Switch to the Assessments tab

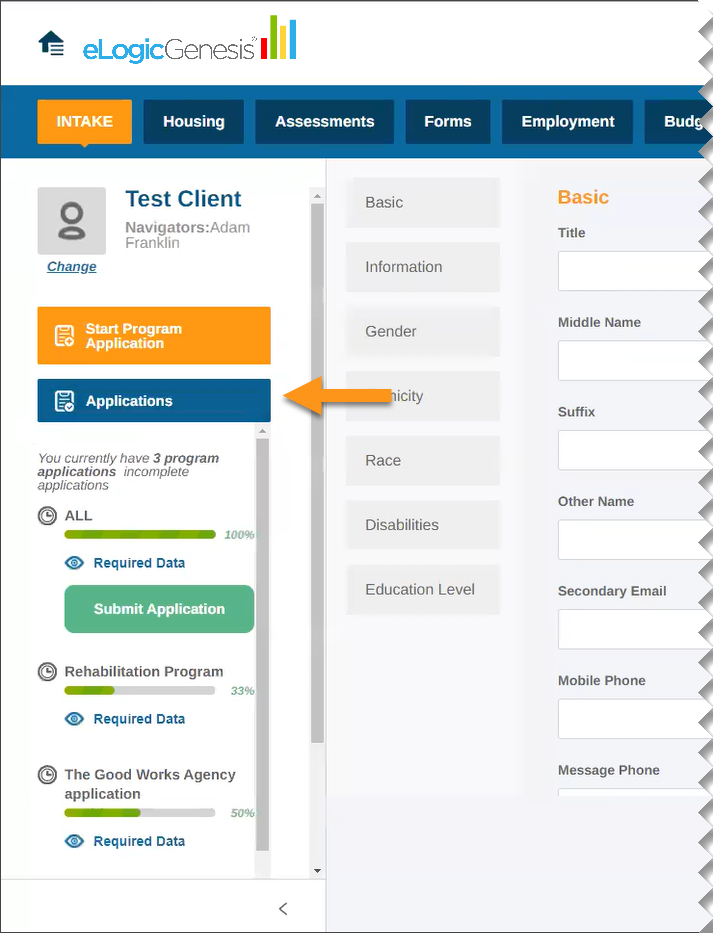(324, 122)
